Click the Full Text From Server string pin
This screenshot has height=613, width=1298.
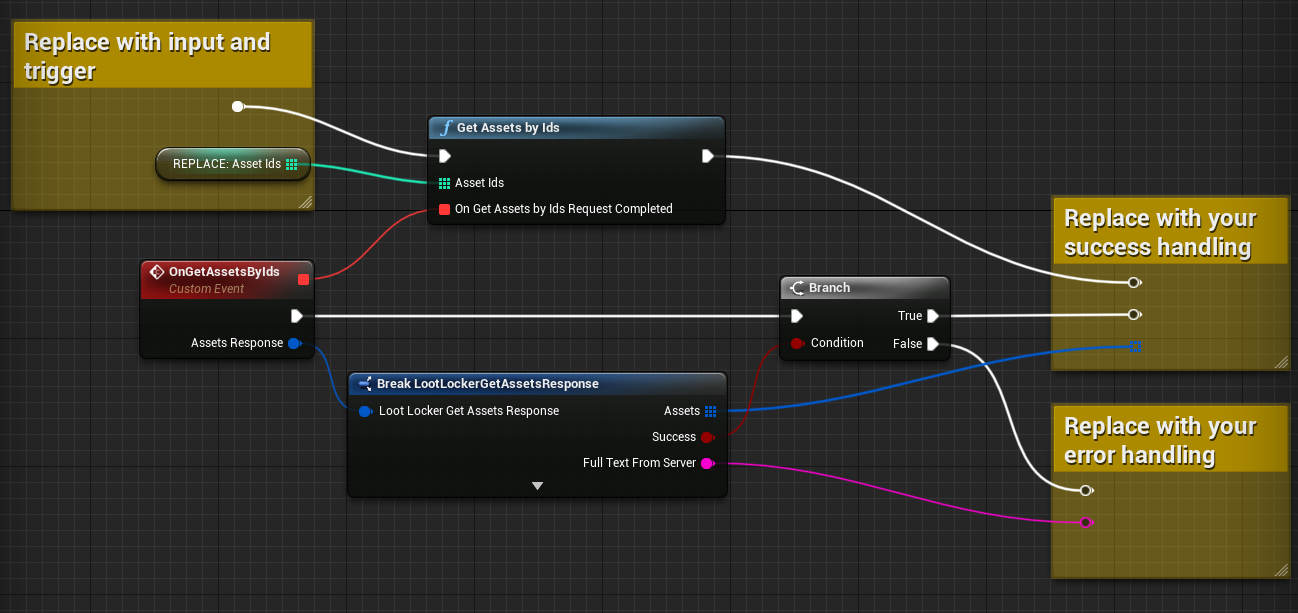707,463
